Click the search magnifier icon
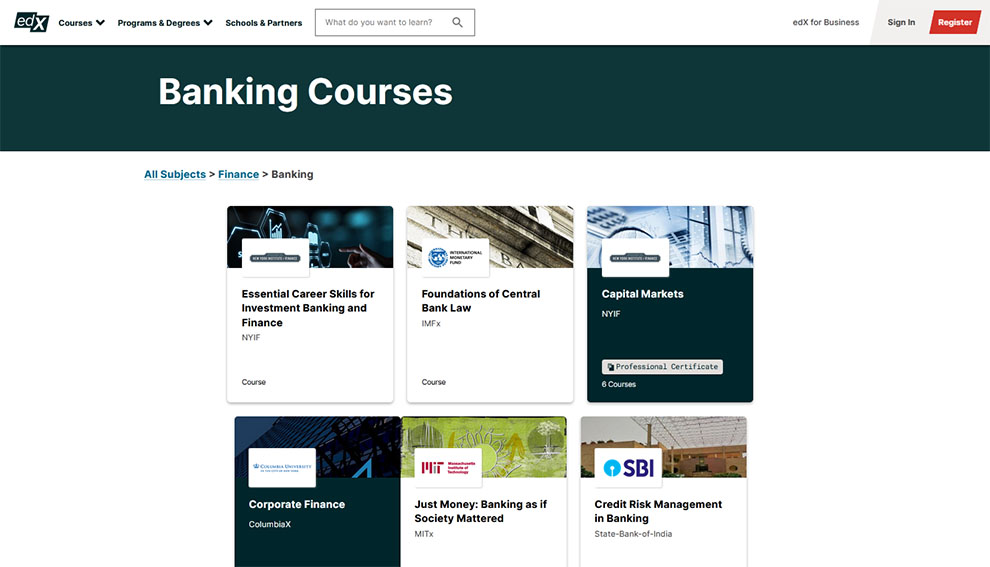990x567 pixels. click(x=458, y=22)
